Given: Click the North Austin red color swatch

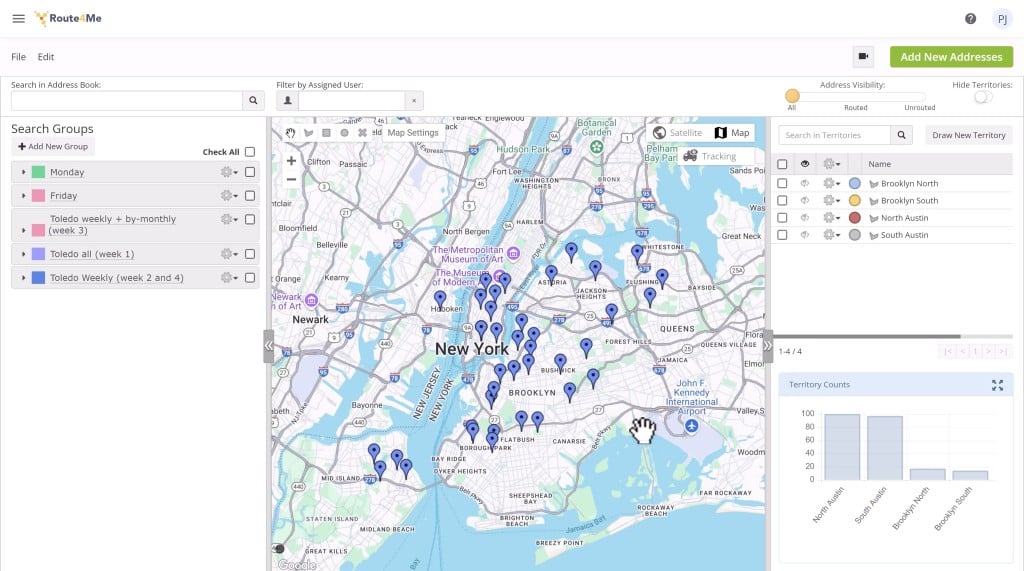Looking at the screenshot, I should 854,218.
